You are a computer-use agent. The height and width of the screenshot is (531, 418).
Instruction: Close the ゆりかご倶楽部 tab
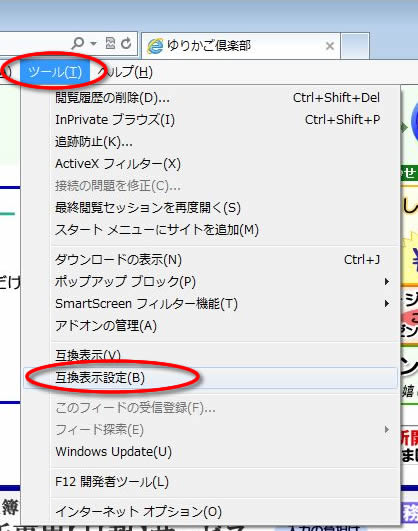pyautogui.click(x=330, y=46)
